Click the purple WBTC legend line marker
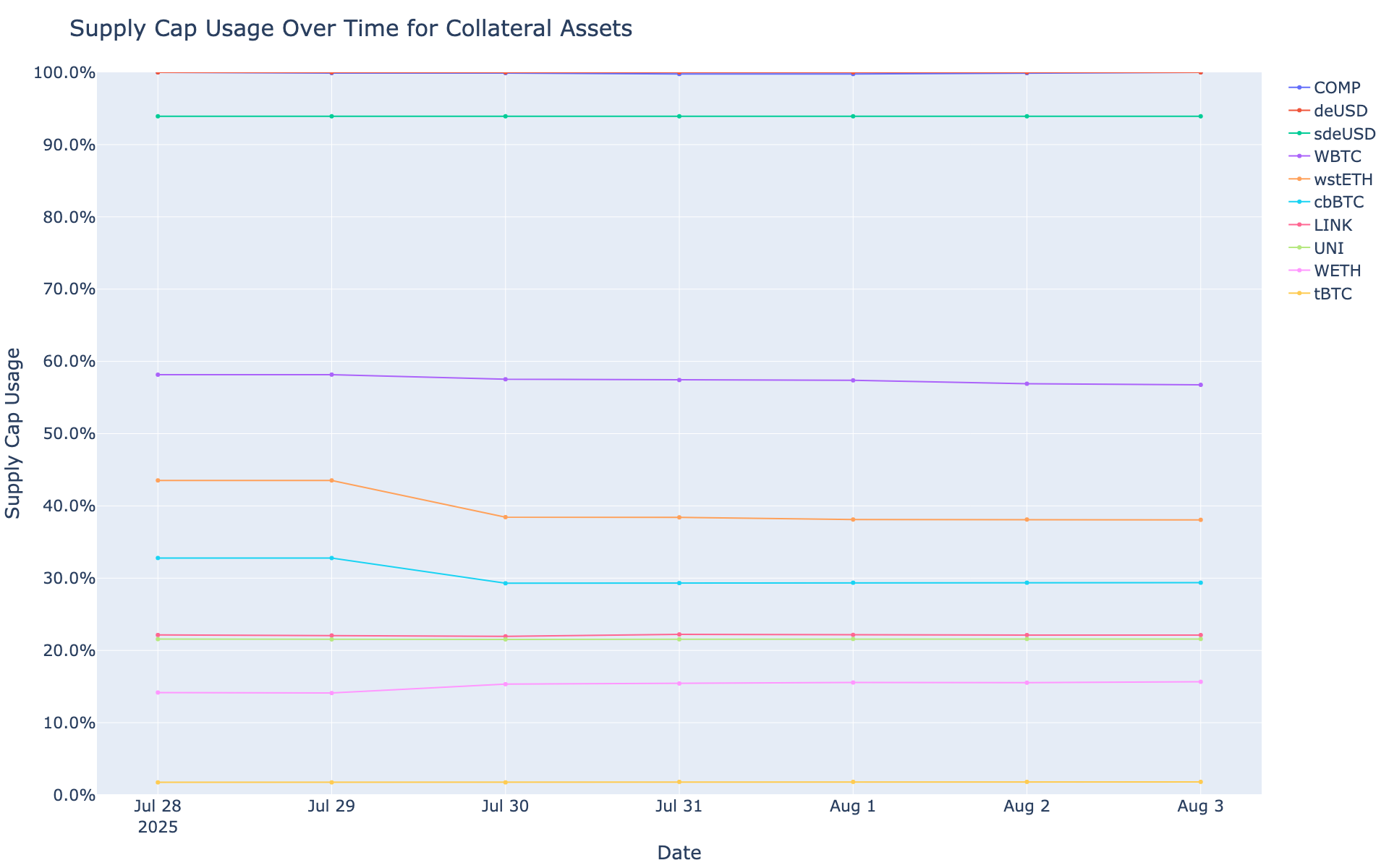This screenshot has width=1389, height=868. coord(1299,156)
